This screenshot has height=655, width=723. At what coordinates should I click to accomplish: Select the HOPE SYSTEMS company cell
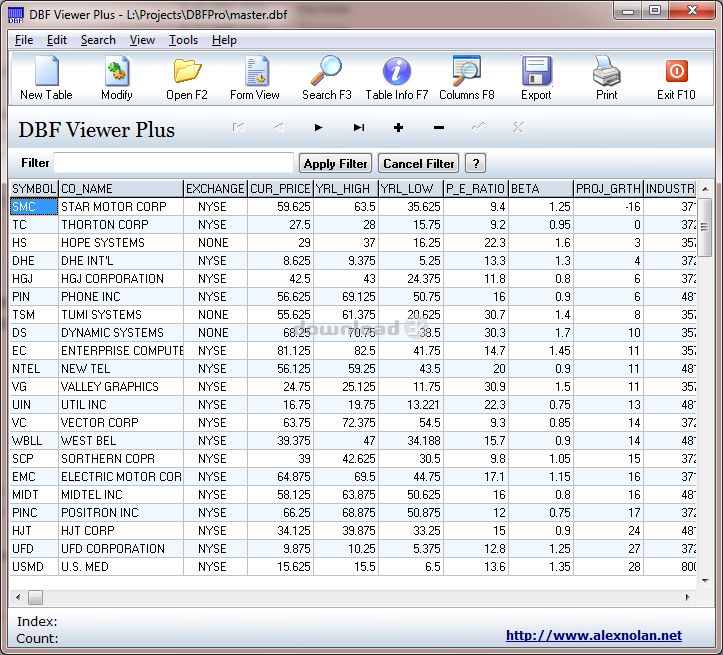pyautogui.click(x=121, y=243)
